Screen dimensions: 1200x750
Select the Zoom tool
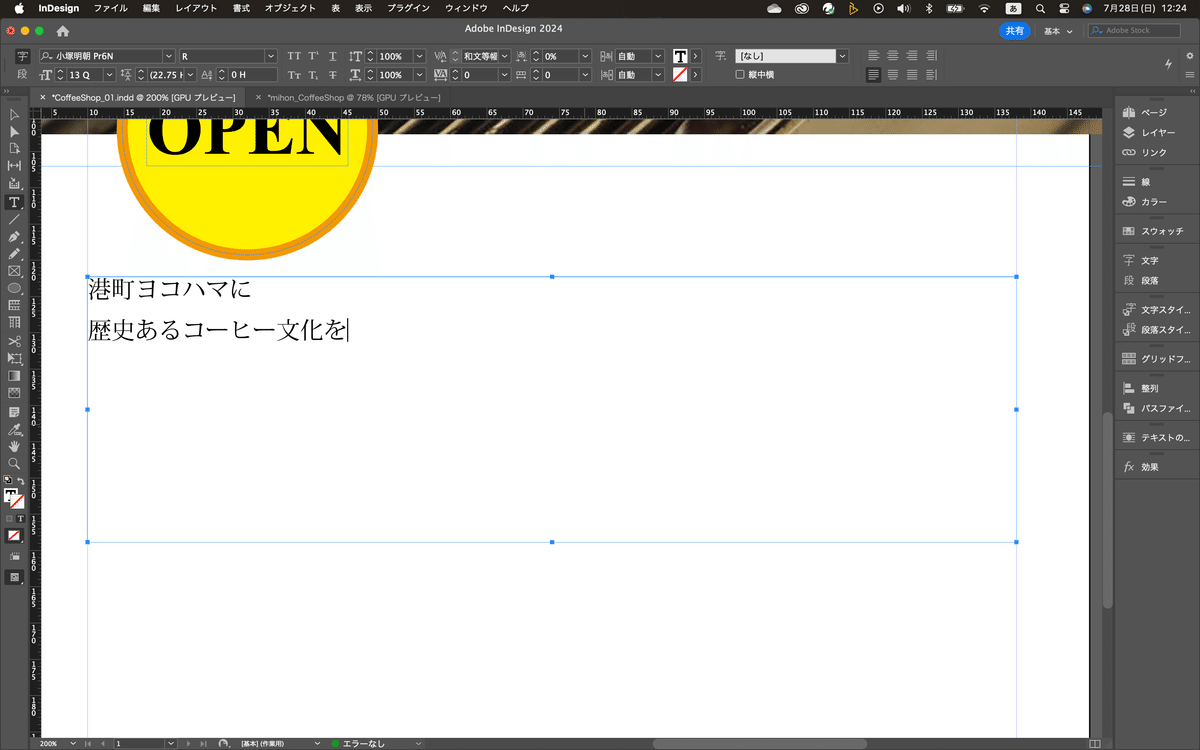[x=14, y=464]
